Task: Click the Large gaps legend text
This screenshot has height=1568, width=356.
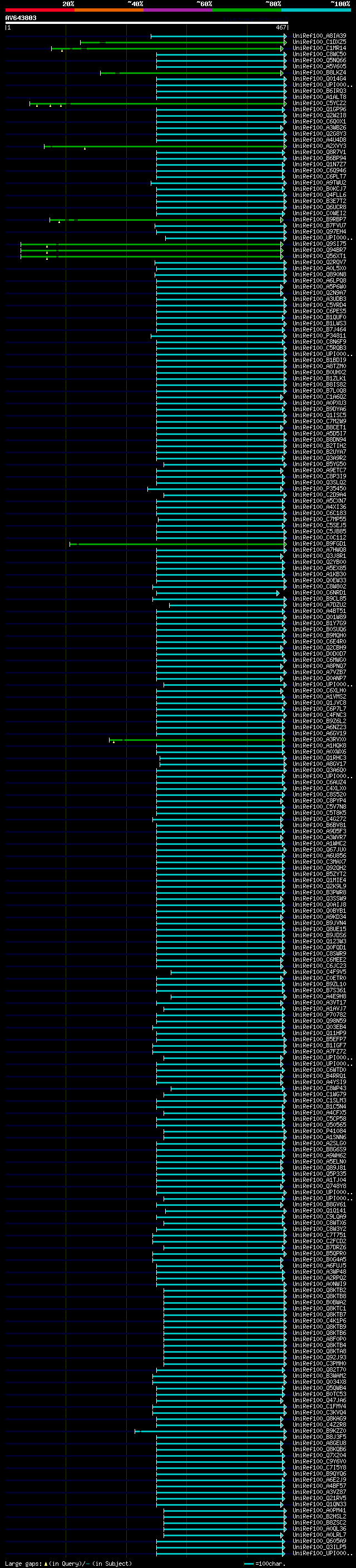Action: pyautogui.click(x=23, y=1563)
